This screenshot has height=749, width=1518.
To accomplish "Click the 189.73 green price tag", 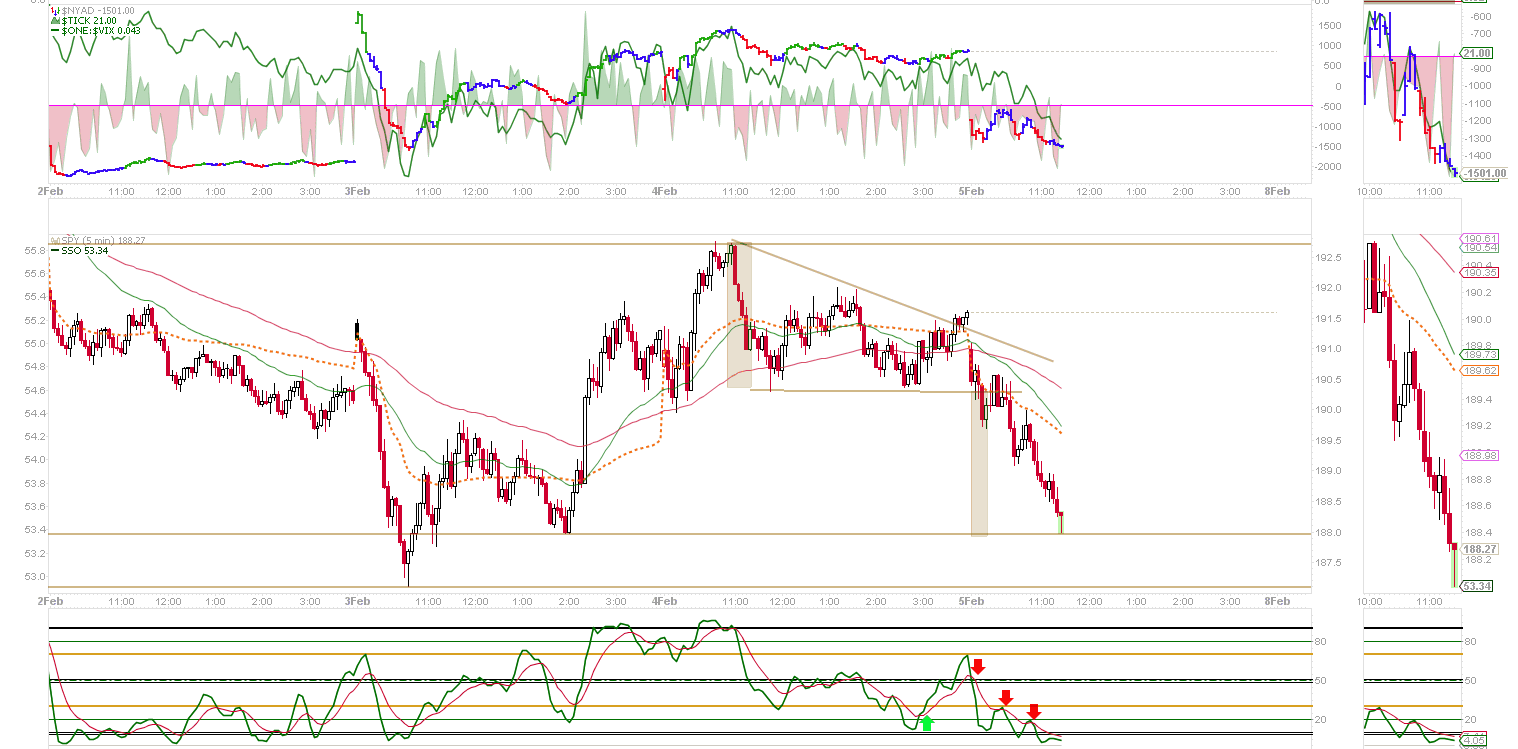I will (1479, 354).
